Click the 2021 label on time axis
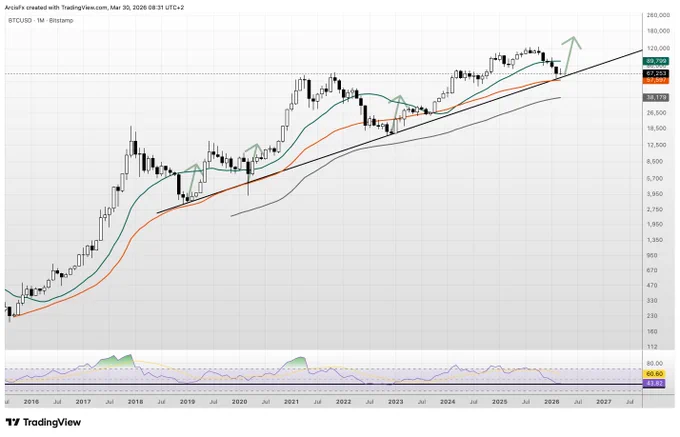Screen dimensions: 680x437 (x=291, y=402)
